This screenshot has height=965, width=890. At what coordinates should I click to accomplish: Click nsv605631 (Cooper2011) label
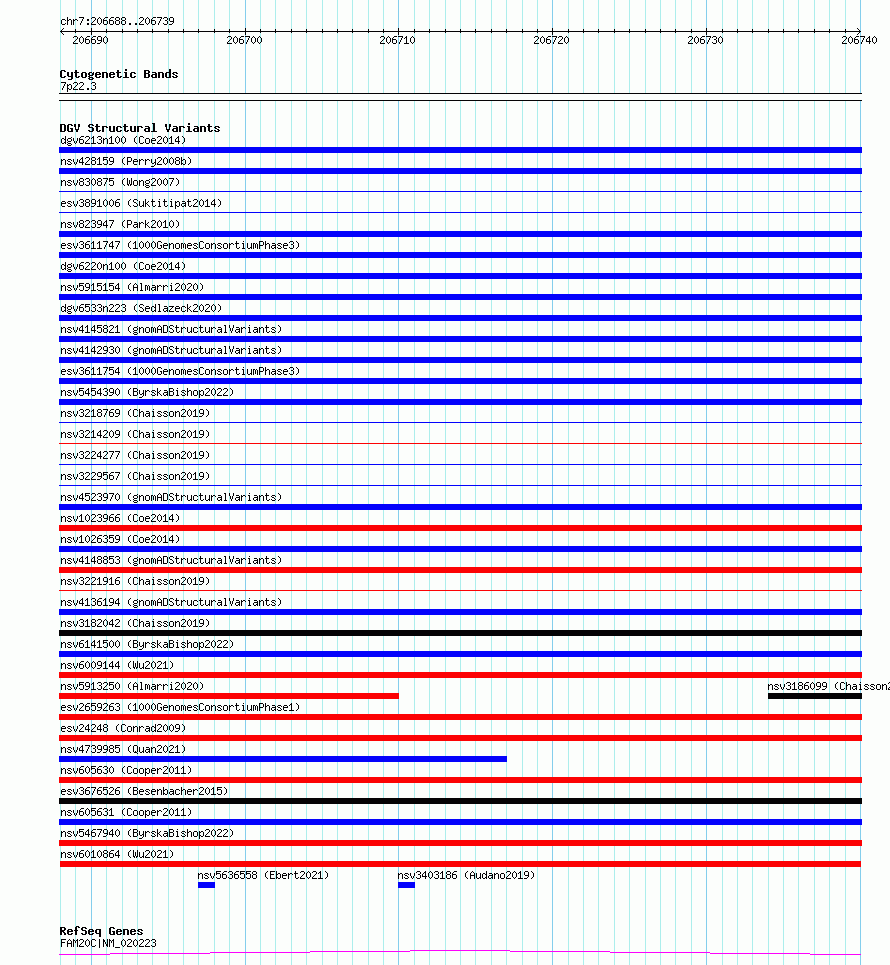126,812
